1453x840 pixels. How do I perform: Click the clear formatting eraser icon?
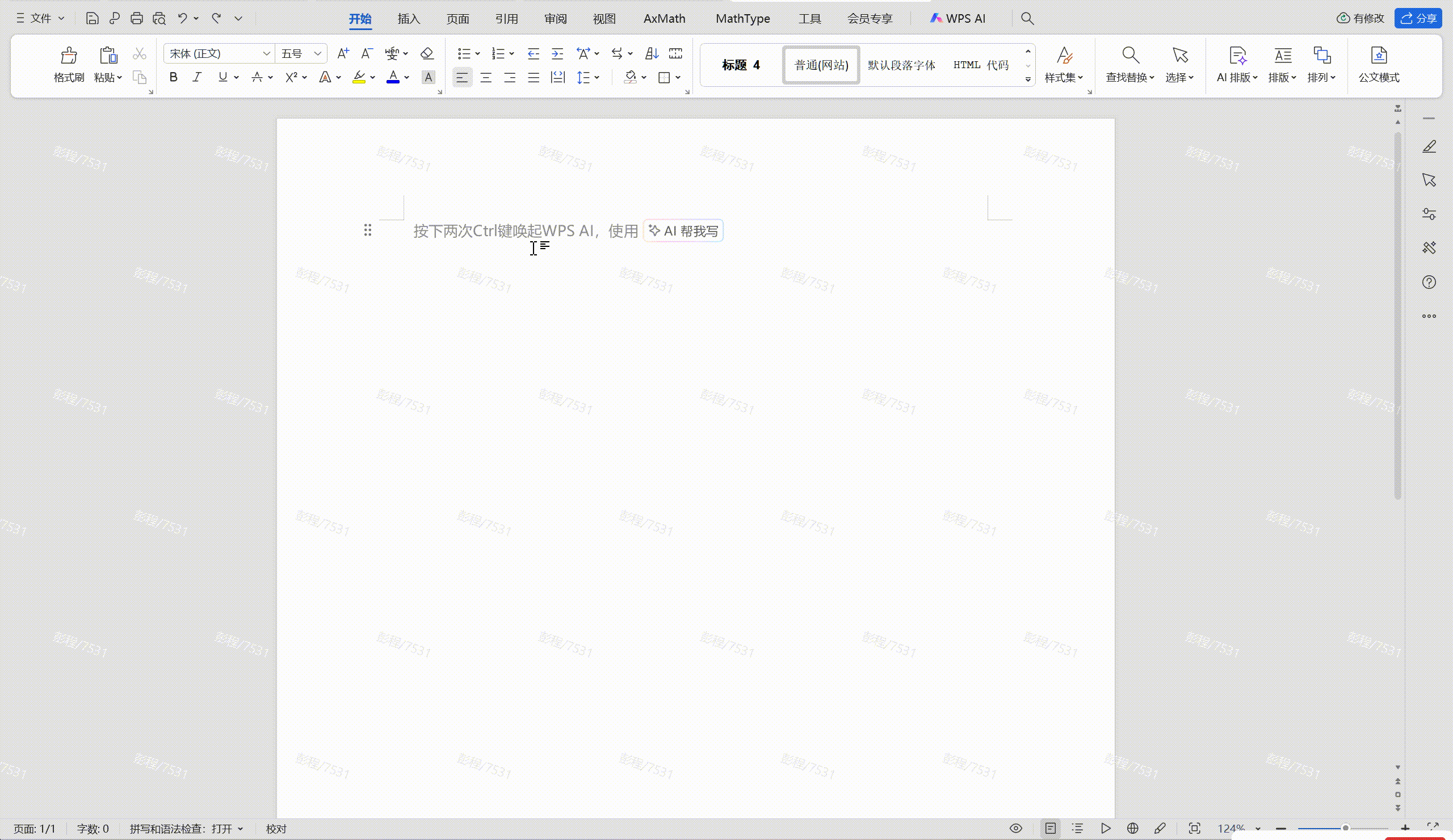(x=427, y=53)
